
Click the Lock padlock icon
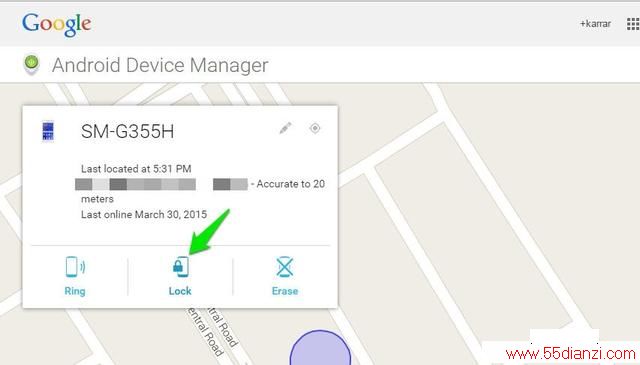point(180,267)
